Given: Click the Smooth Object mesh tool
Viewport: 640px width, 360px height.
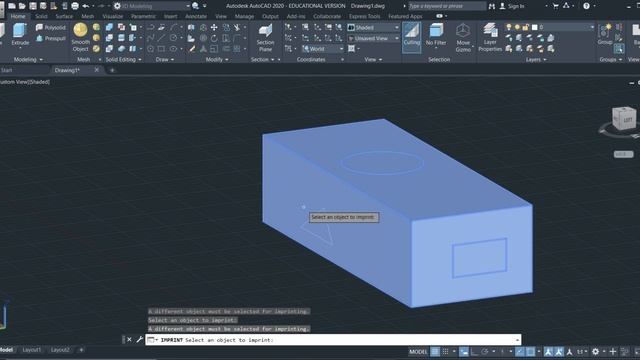Looking at the screenshot, I should (x=80, y=37).
